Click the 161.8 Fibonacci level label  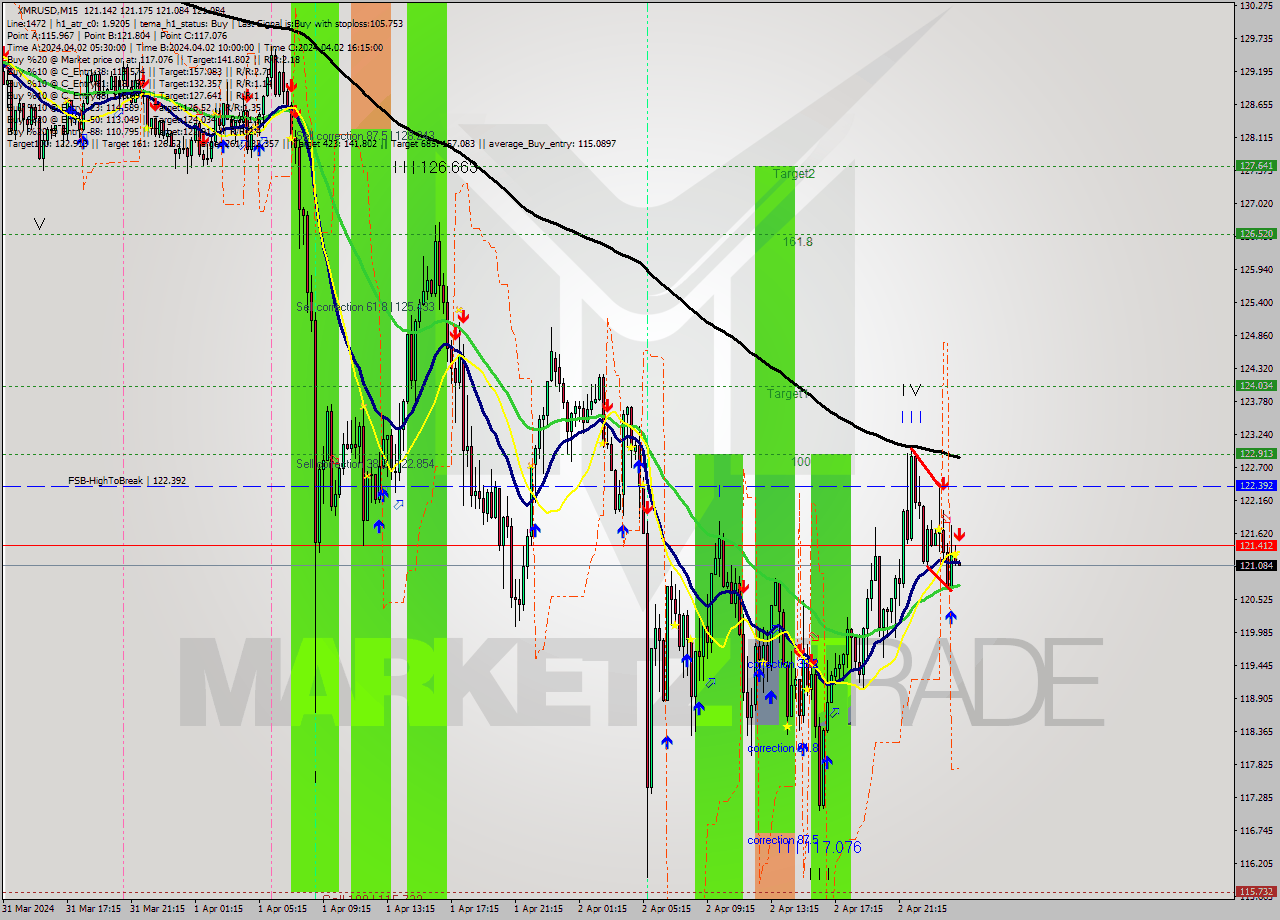tap(798, 242)
